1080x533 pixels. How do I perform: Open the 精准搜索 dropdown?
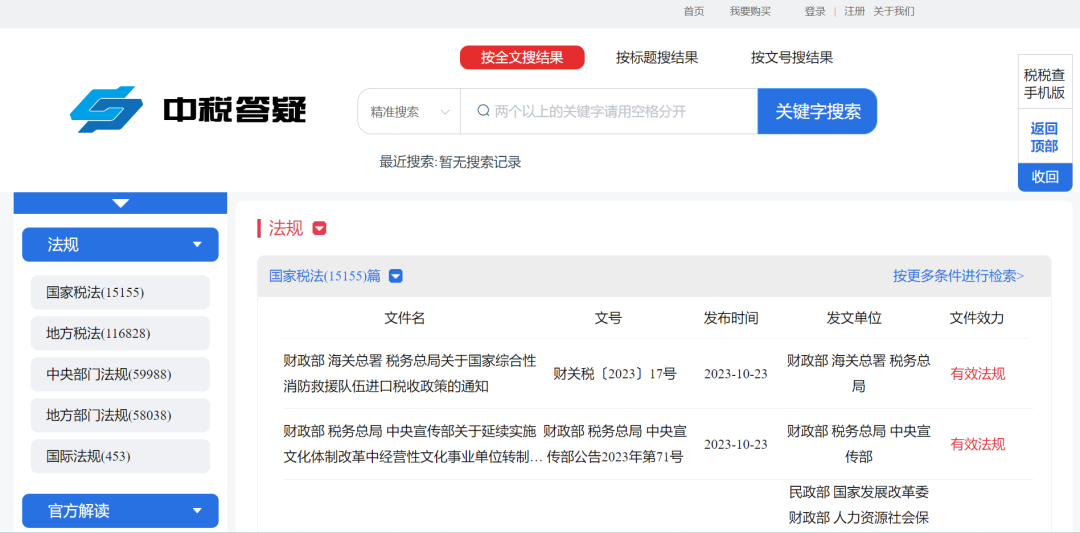point(410,112)
